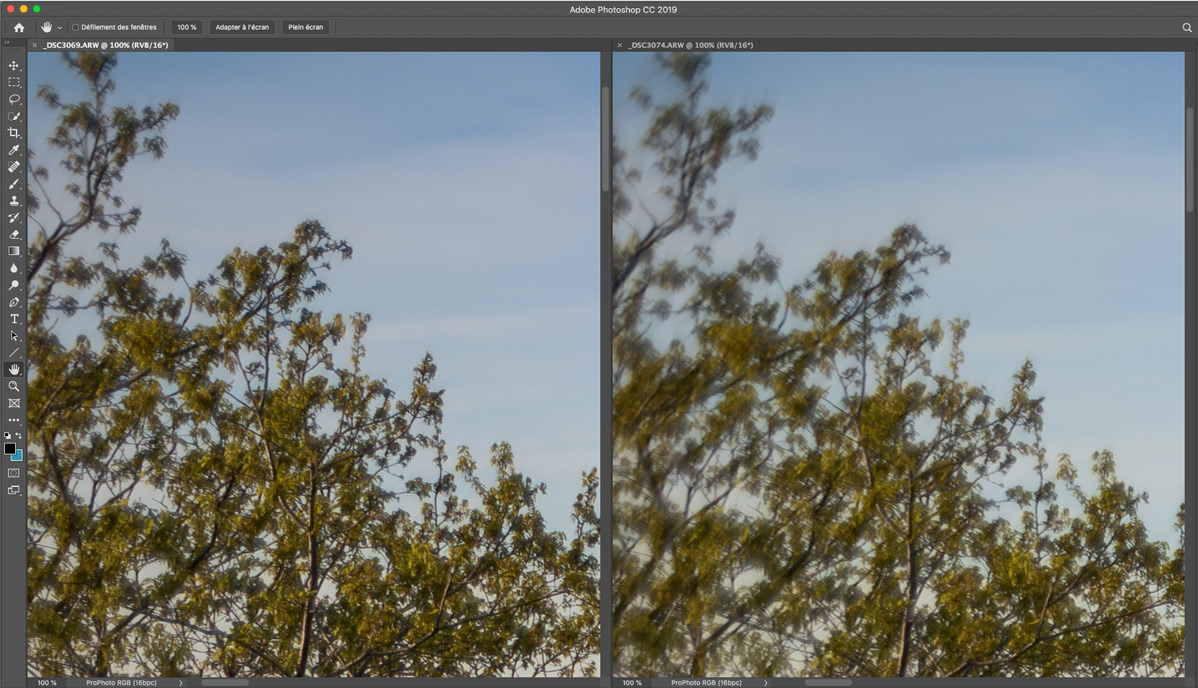Pick the Eyedropper tool
1198x688 pixels.
14,150
